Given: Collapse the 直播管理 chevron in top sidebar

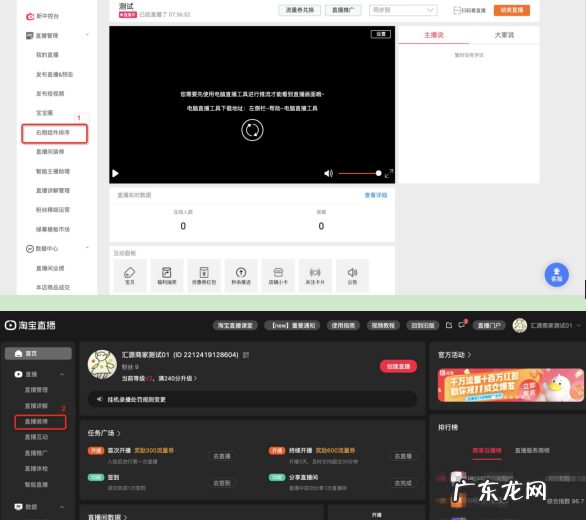Looking at the screenshot, I should pyautogui.click(x=87, y=35).
